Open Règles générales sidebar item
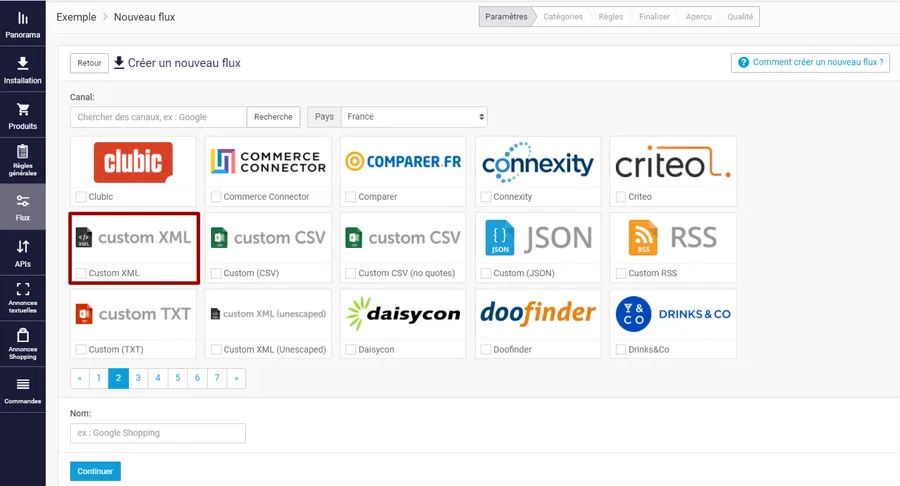This screenshot has height=486, width=900. tap(22, 161)
